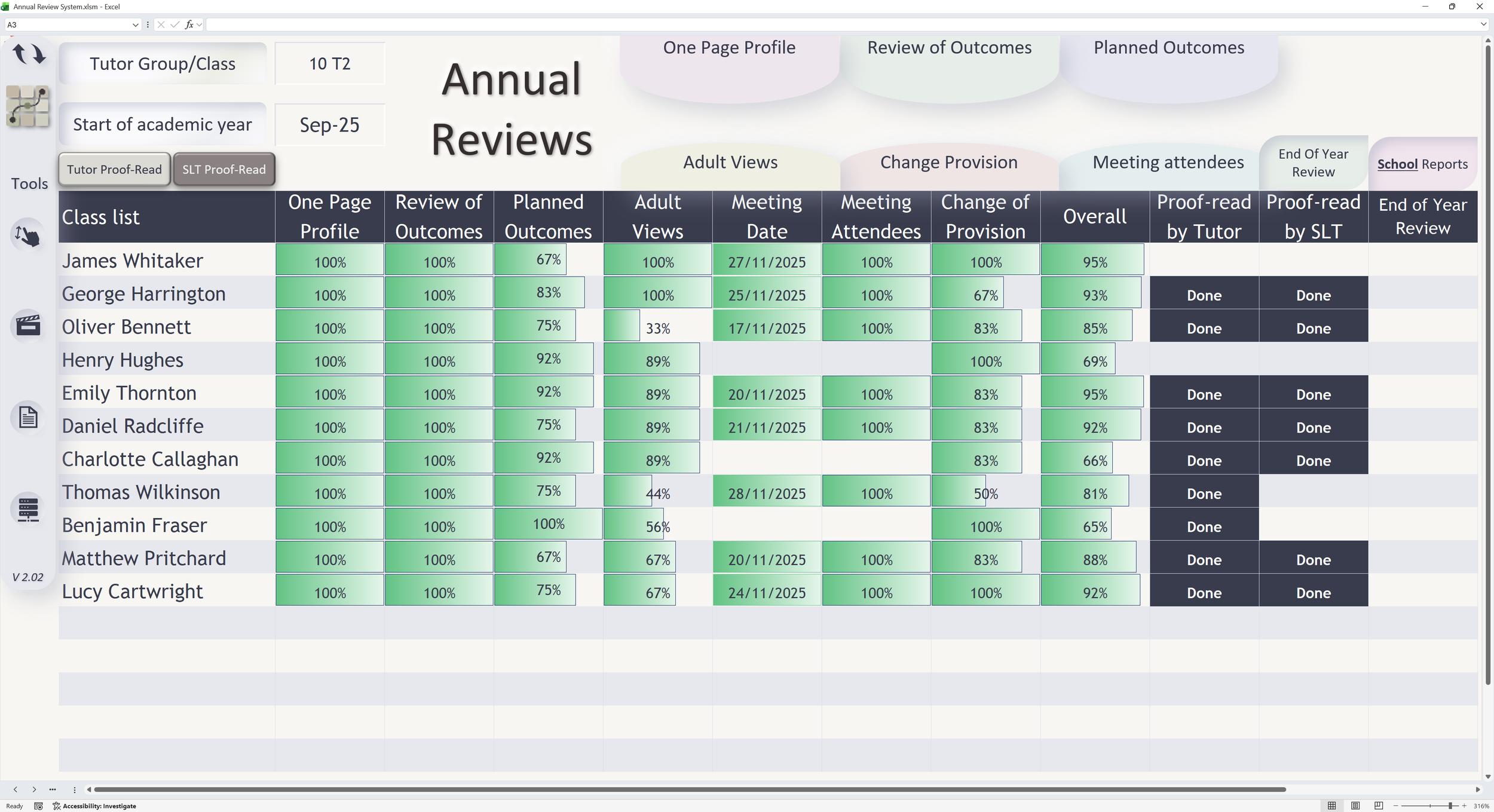Click the SLT Proof-Read button
This screenshot has height=812, width=1494.
(224, 170)
